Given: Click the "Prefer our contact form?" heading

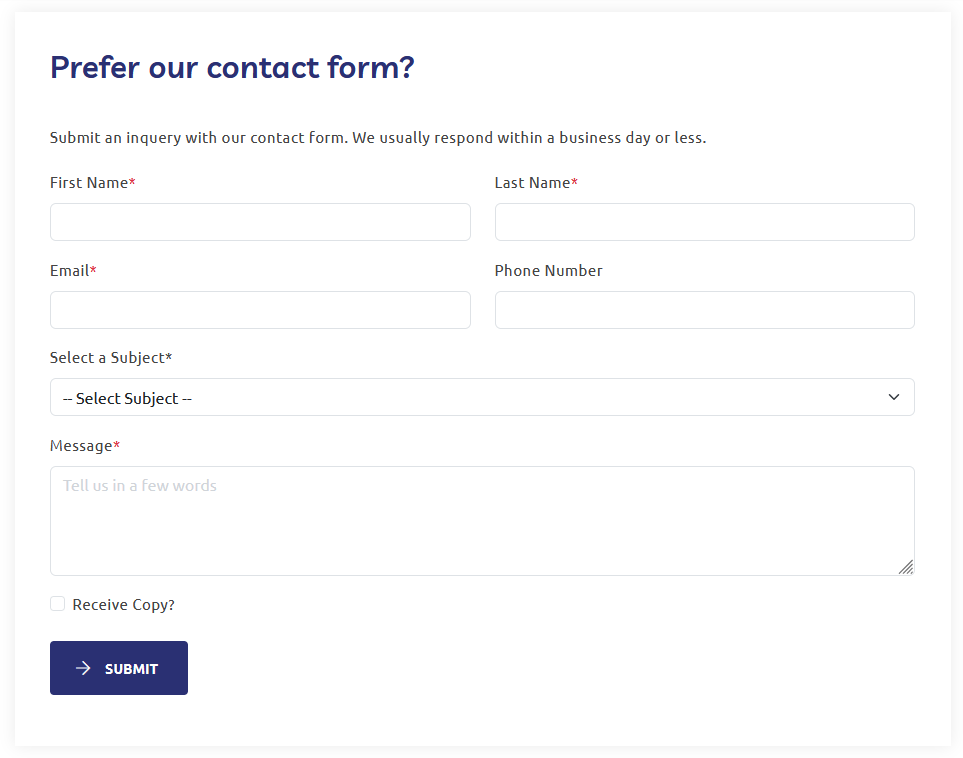Looking at the screenshot, I should click(x=232, y=68).
